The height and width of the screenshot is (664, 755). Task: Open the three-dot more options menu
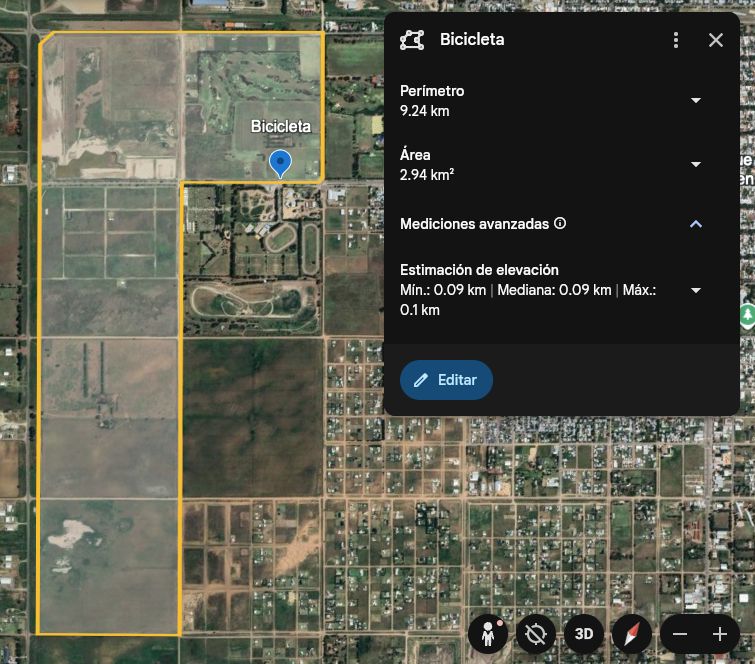[x=676, y=40]
